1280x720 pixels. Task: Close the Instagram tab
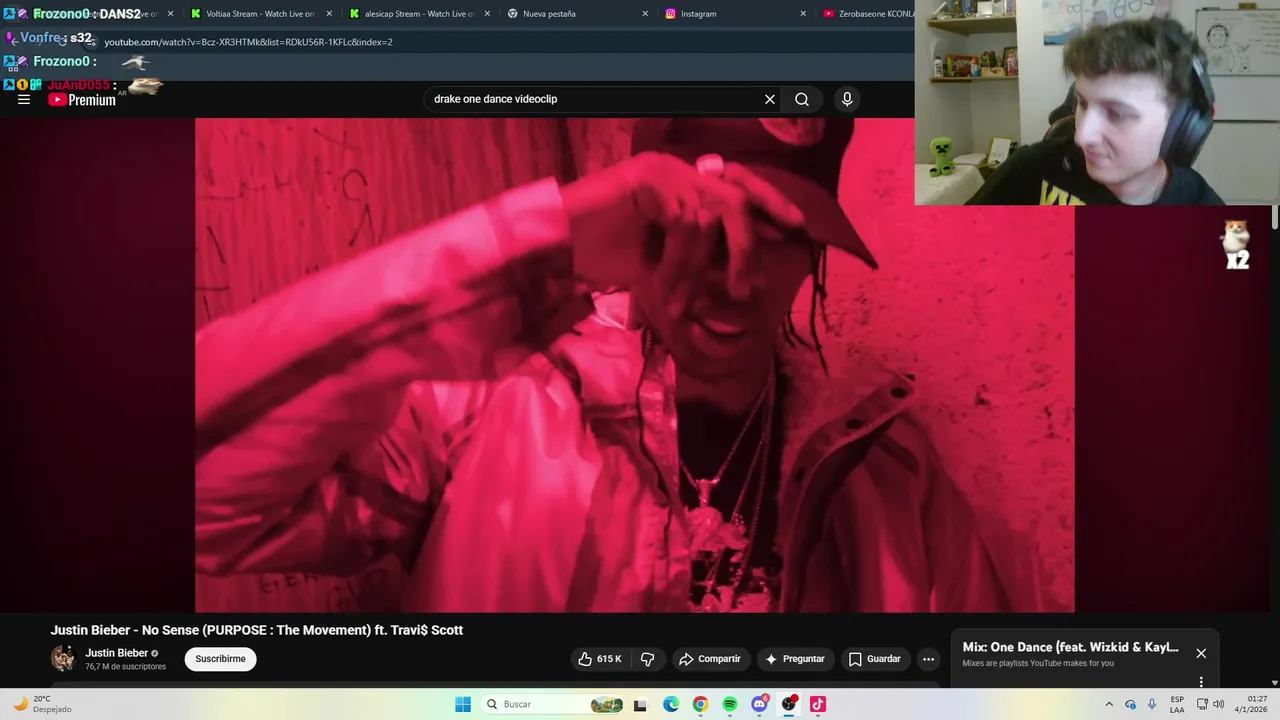[x=803, y=14]
